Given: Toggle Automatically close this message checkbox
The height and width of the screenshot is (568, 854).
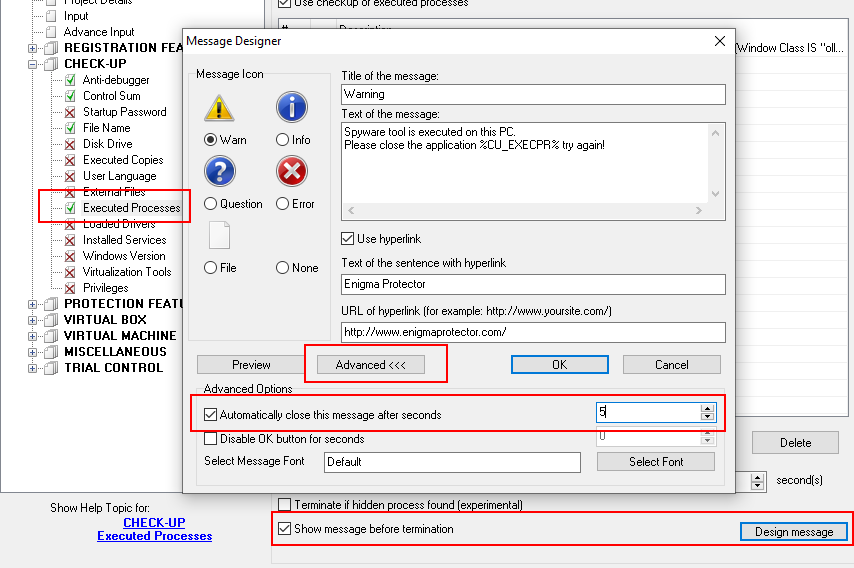Looking at the screenshot, I should click(x=210, y=414).
